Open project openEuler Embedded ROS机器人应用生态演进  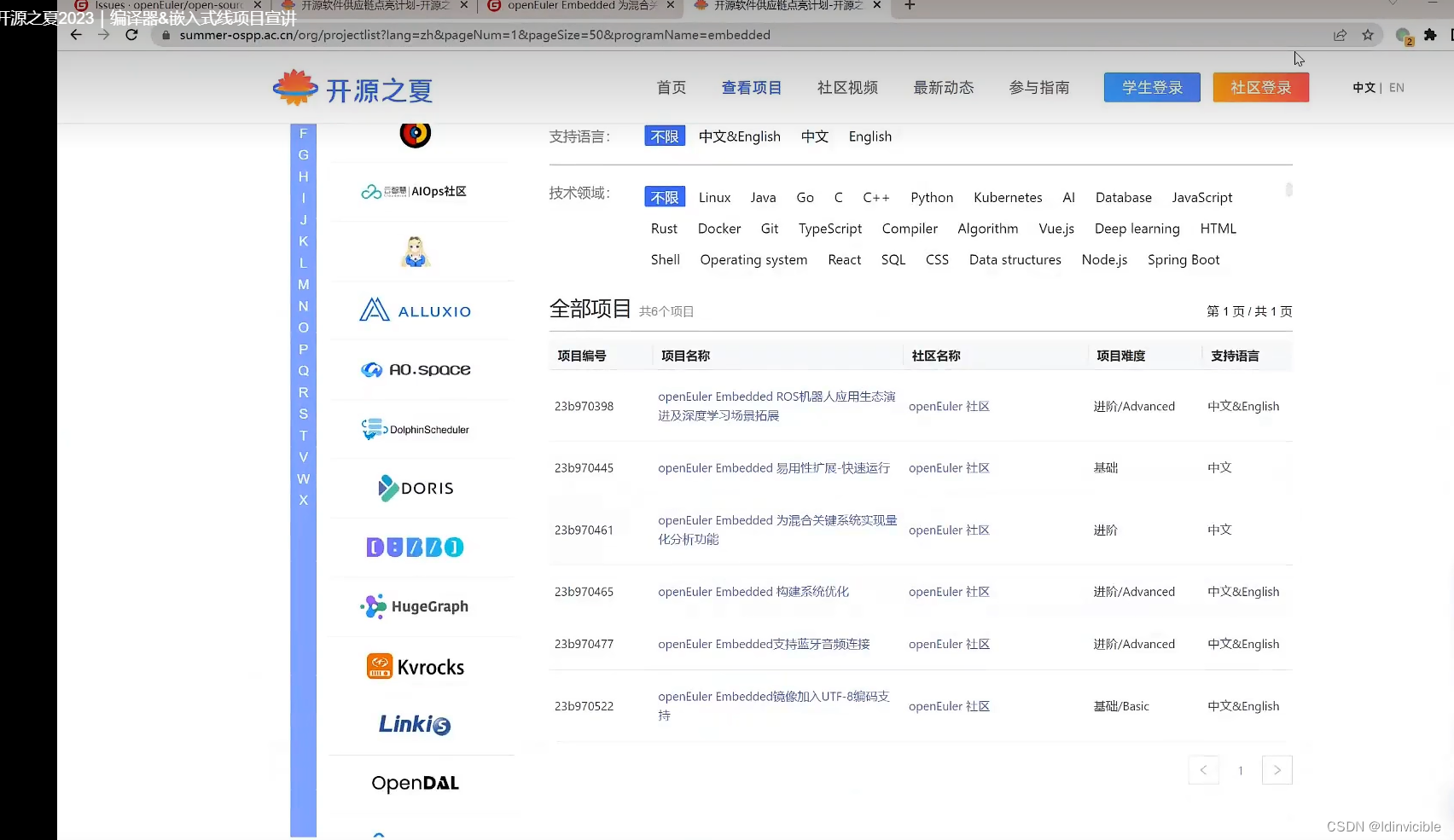776,406
